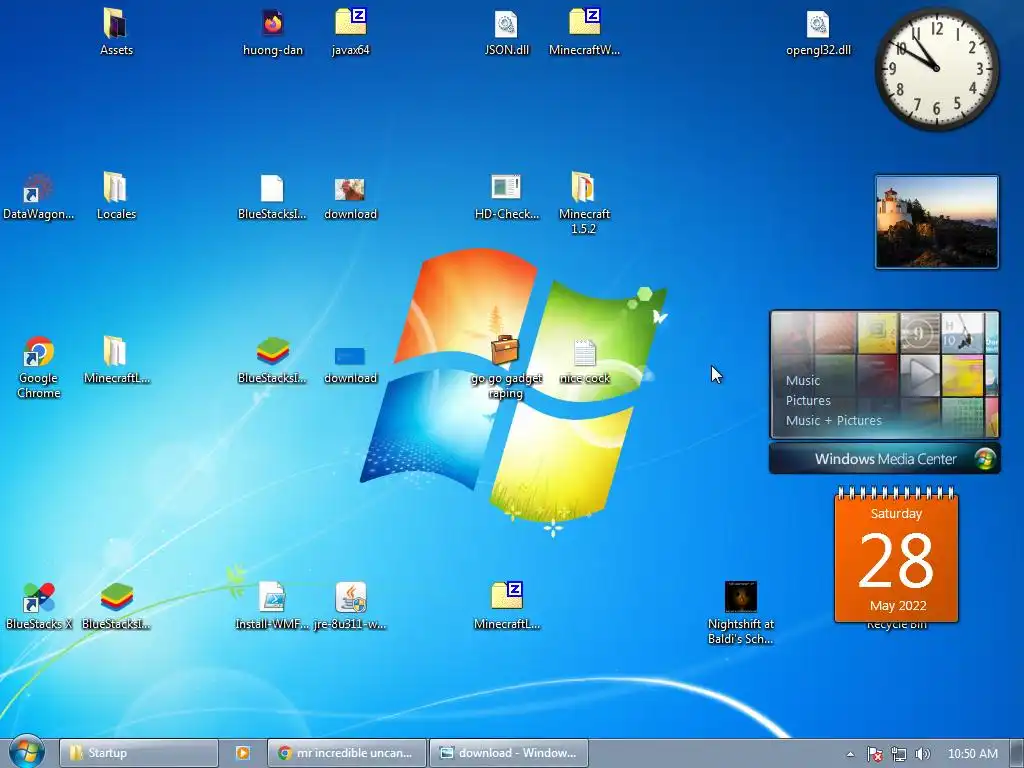Select the briefcase icon on the wallpaper logo

(x=505, y=350)
